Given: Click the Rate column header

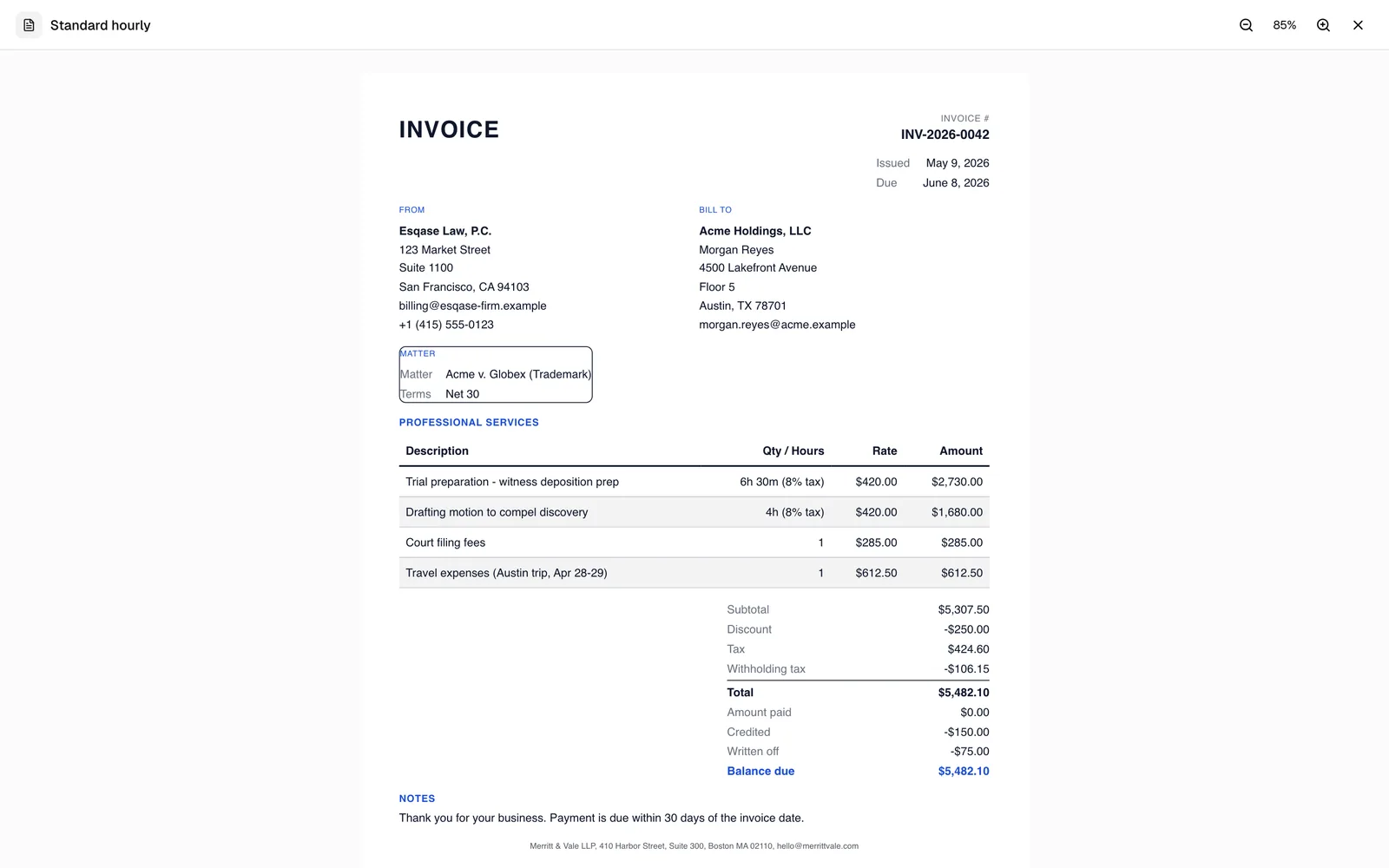Looking at the screenshot, I should [885, 451].
